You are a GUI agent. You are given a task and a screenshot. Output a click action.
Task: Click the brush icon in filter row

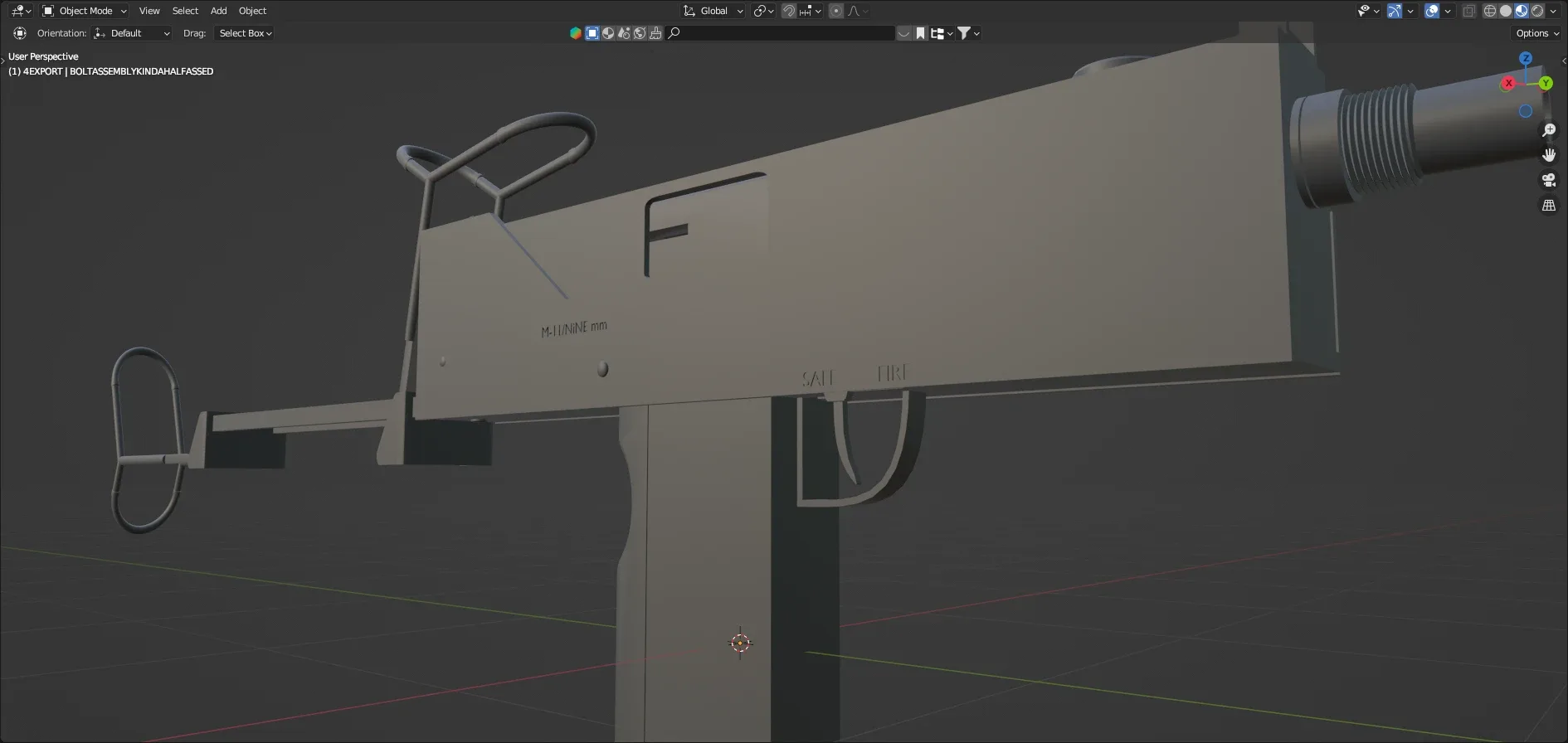click(655, 33)
